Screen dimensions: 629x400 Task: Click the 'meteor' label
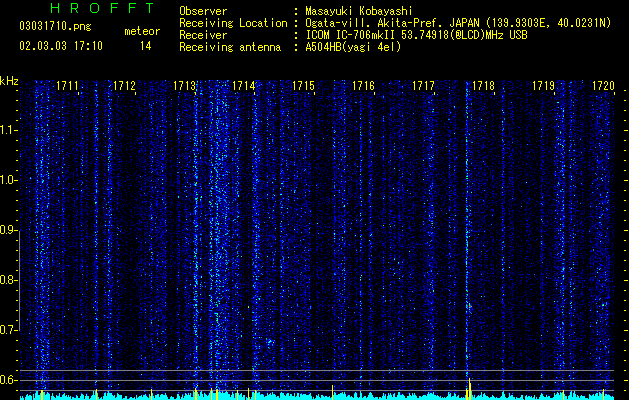[x=142, y=31]
